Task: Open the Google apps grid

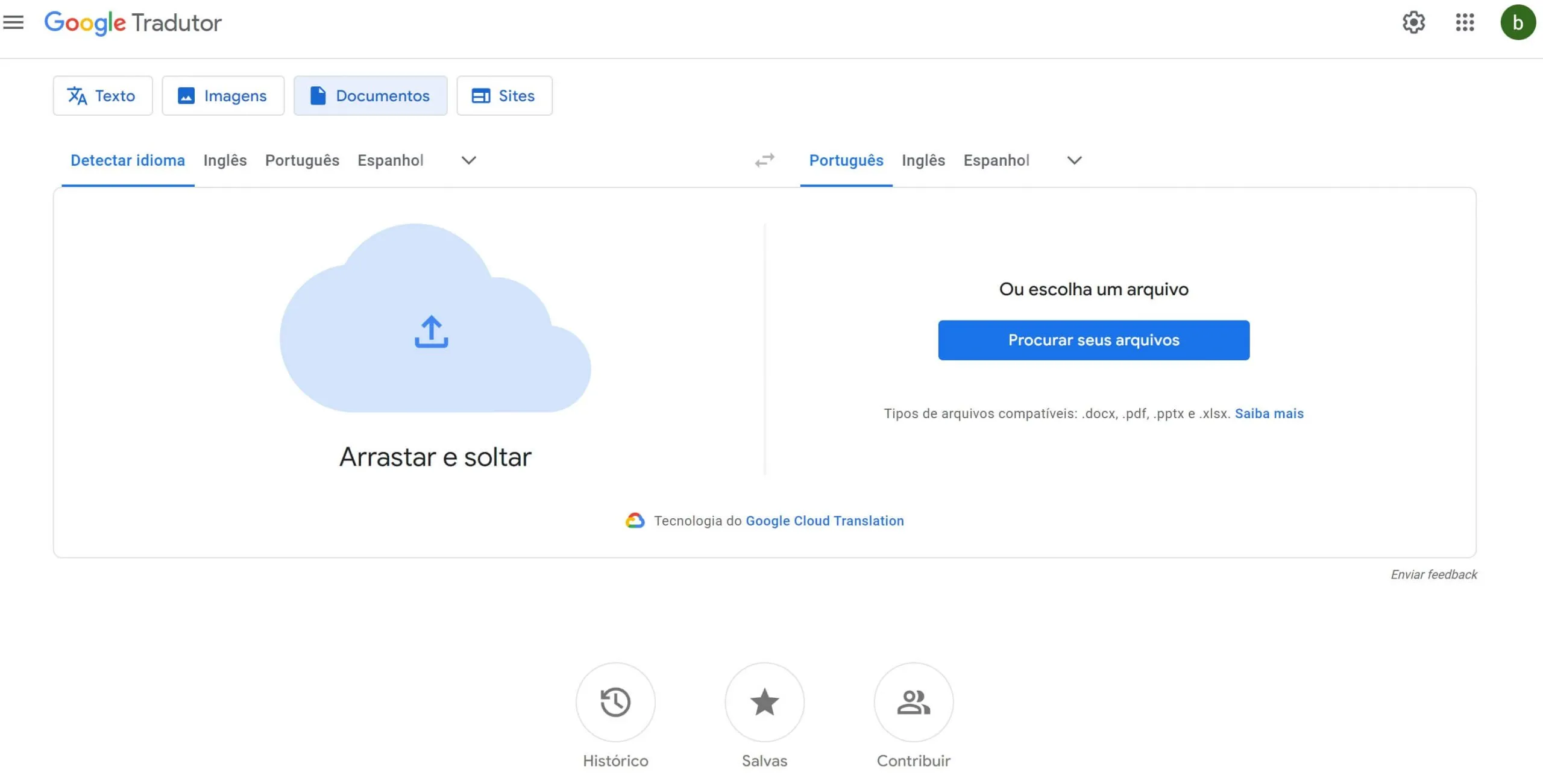Action: (x=1465, y=22)
